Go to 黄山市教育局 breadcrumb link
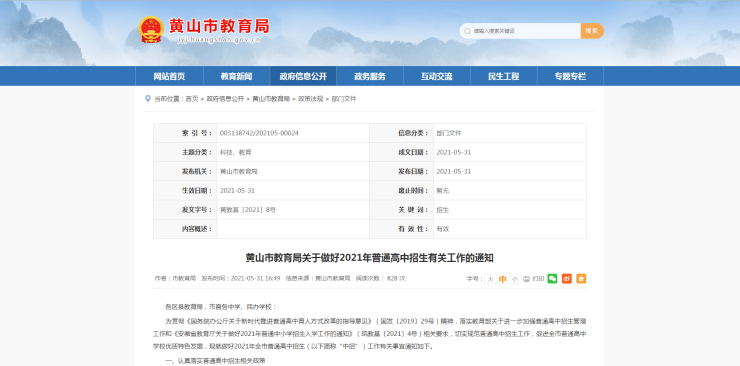The width and height of the screenshot is (740, 366). click(271, 99)
